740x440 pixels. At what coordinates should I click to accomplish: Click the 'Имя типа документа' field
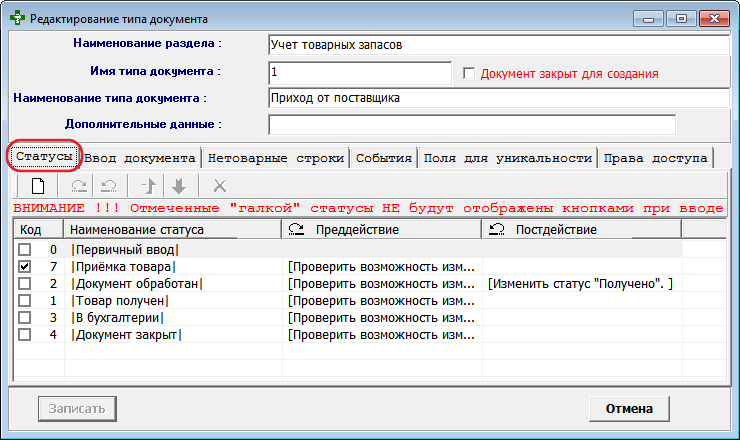pos(360,72)
